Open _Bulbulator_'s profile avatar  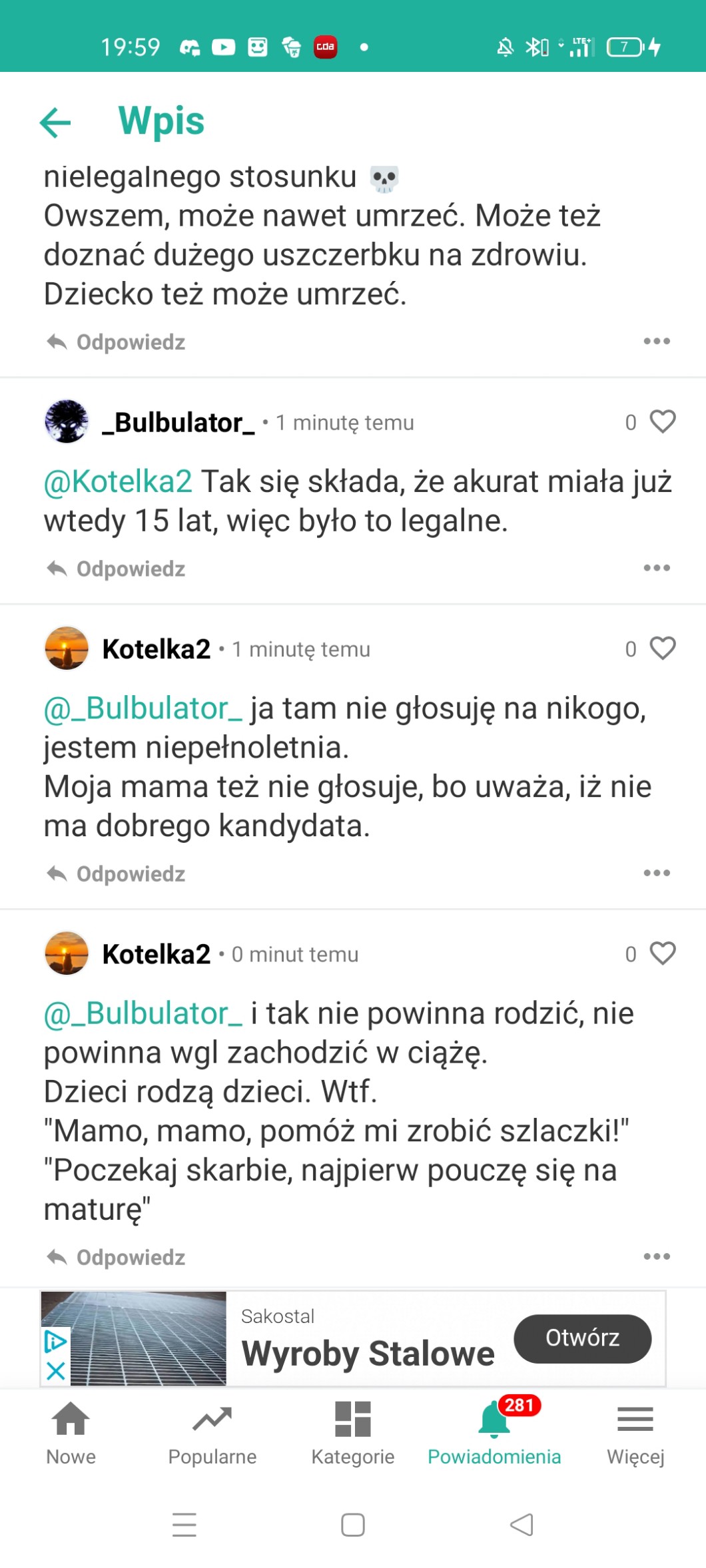click(x=67, y=422)
